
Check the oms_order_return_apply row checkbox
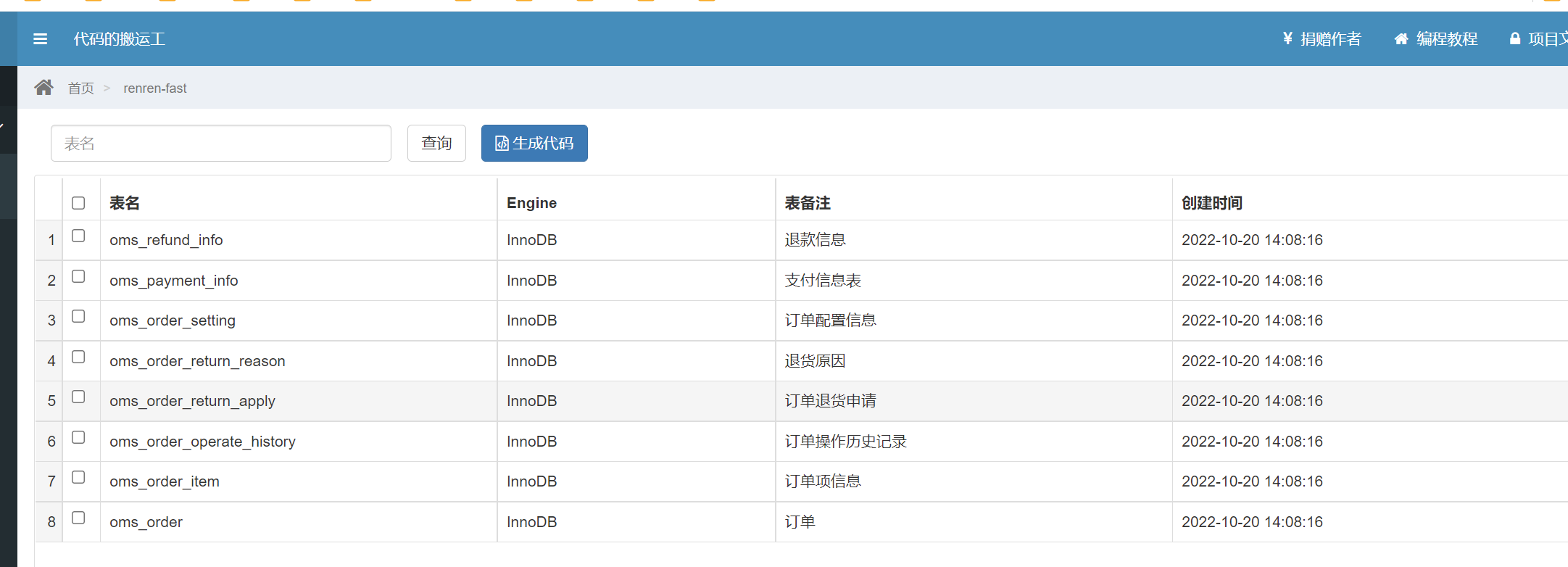pyautogui.click(x=78, y=397)
